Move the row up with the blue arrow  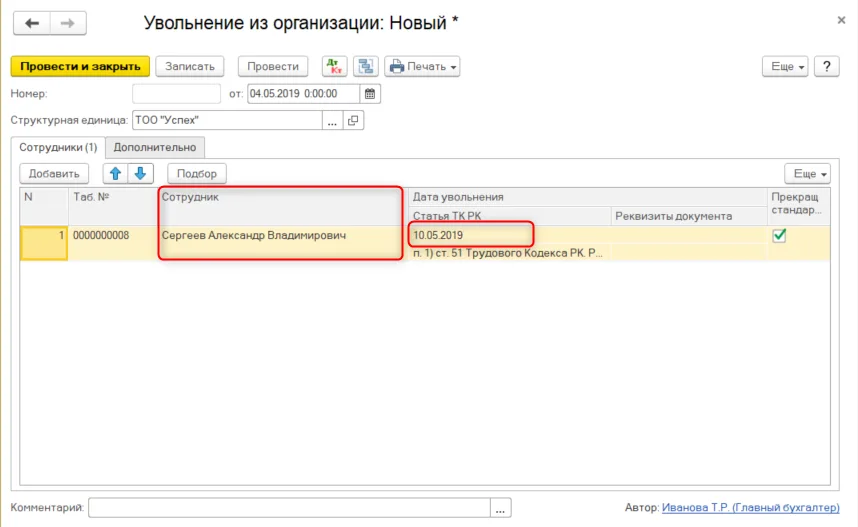[115, 173]
